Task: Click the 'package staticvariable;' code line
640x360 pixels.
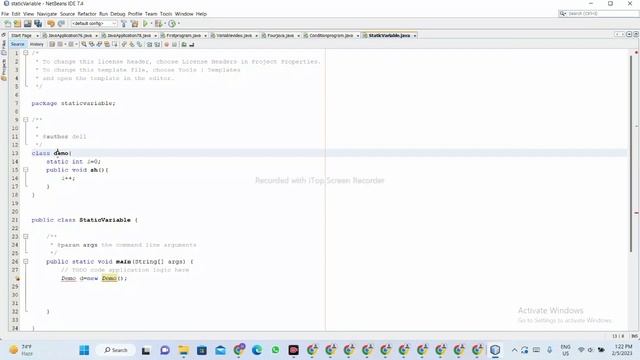Action: (x=73, y=103)
